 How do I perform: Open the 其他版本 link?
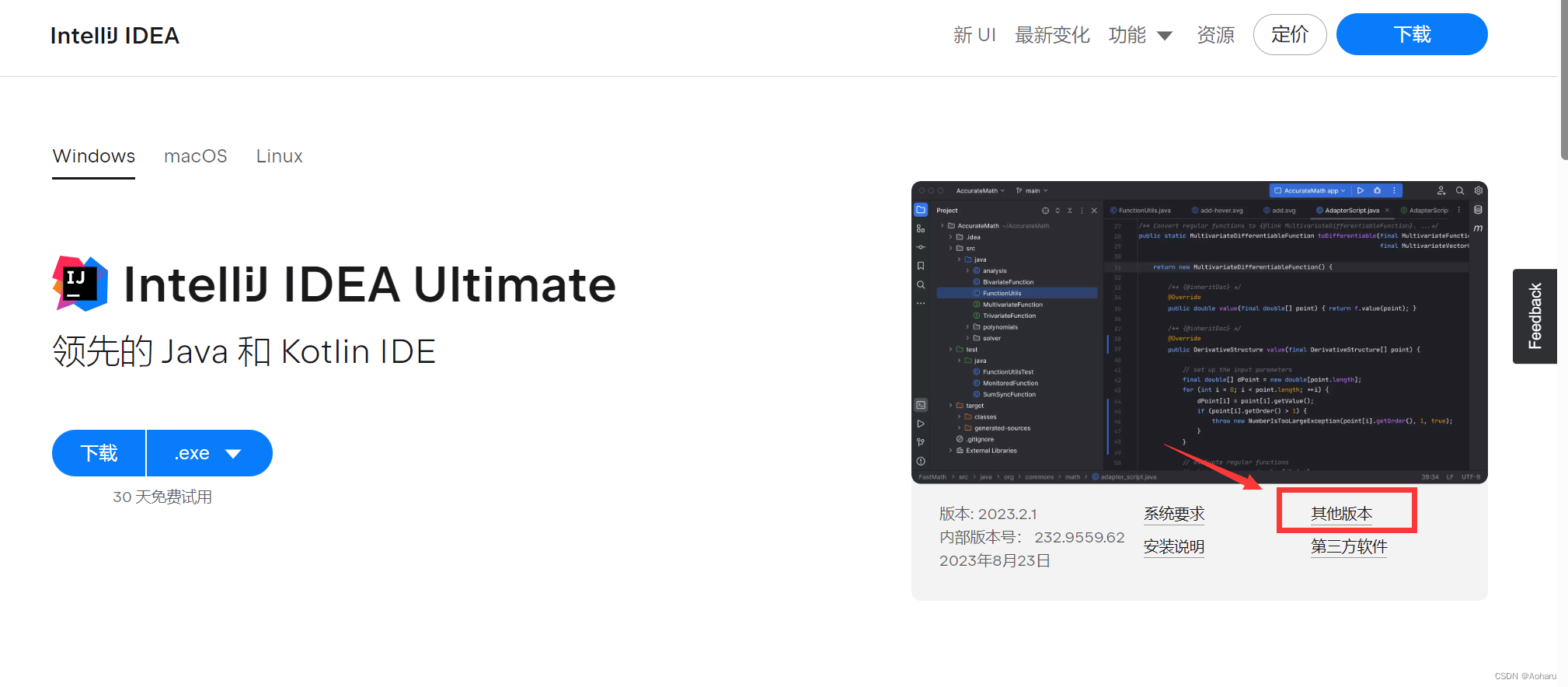(x=1342, y=514)
